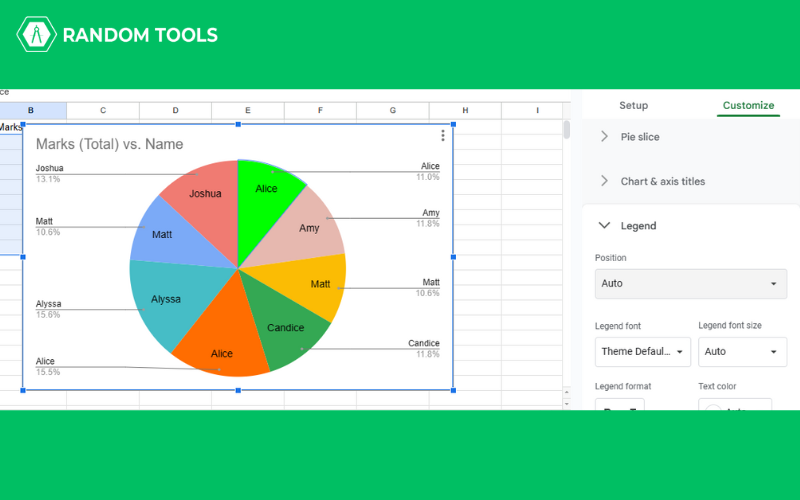Click the Joshua 13.1% legend label
The image size is (800, 500).
point(49,173)
